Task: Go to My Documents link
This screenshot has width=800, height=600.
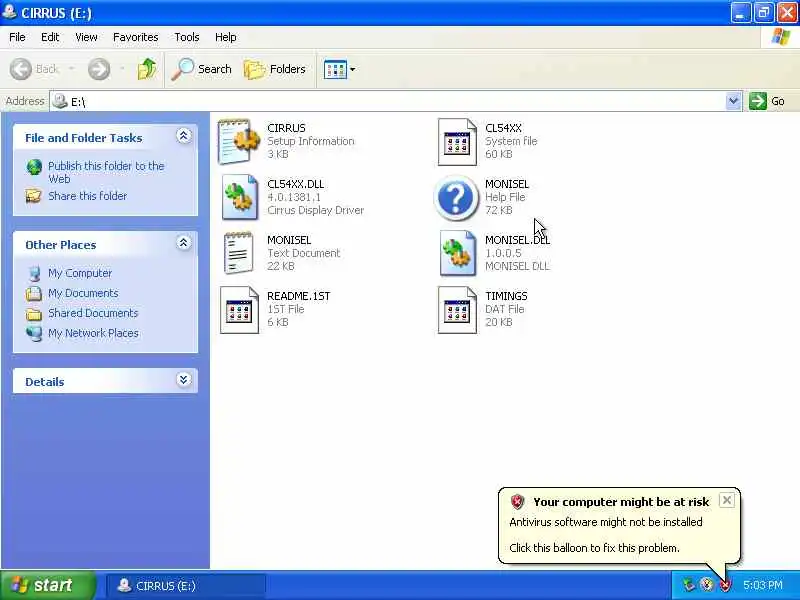Action: click(x=83, y=293)
